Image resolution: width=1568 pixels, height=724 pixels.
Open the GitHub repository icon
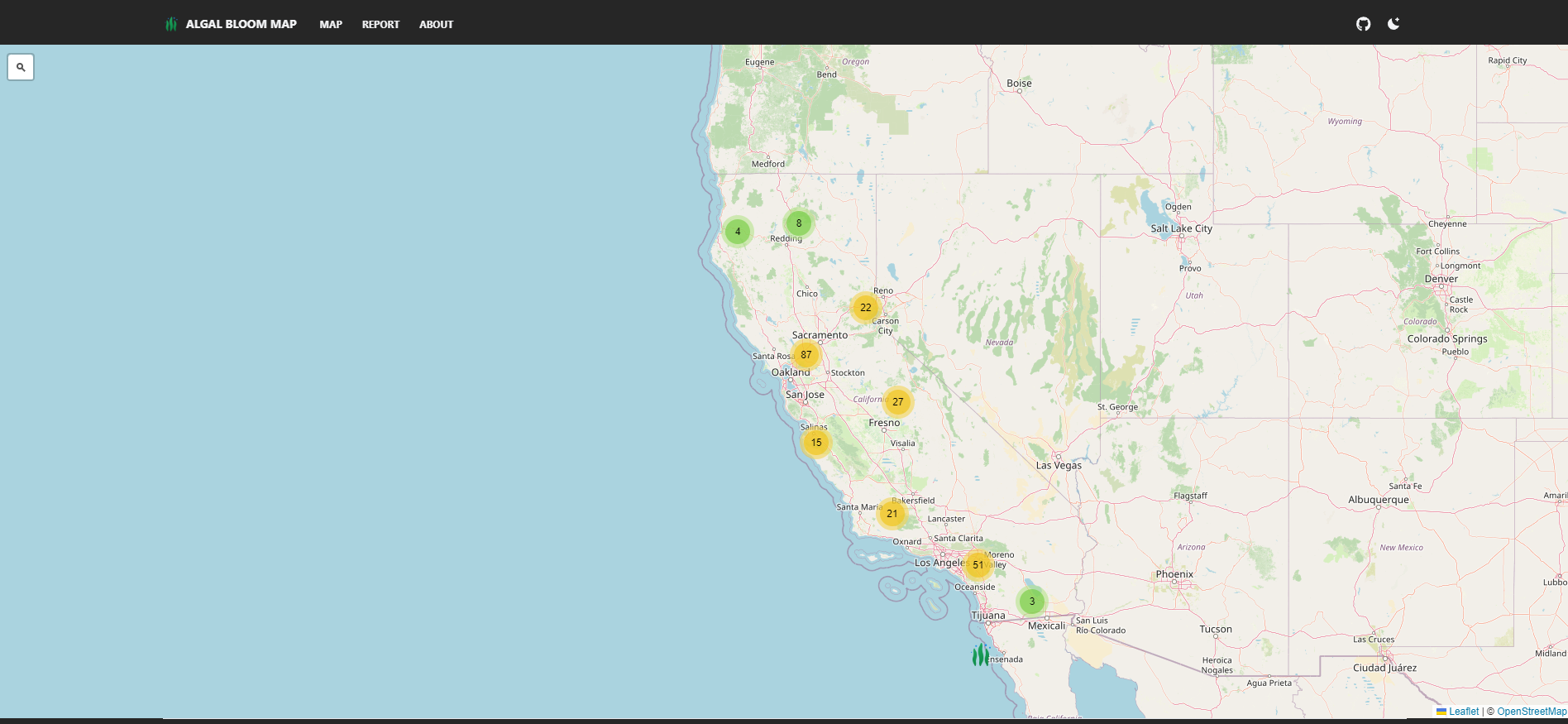(1364, 24)
